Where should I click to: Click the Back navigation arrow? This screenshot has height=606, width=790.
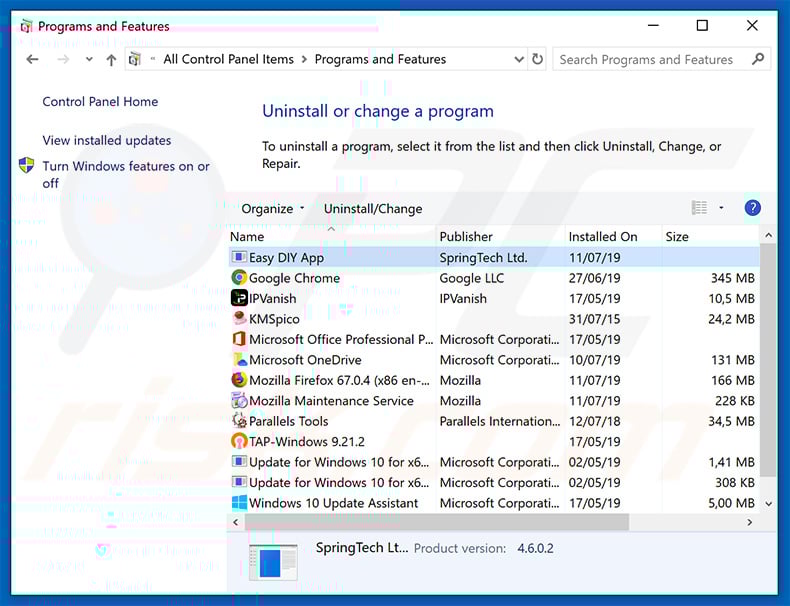pyautogui.click(x=32, y=59)
